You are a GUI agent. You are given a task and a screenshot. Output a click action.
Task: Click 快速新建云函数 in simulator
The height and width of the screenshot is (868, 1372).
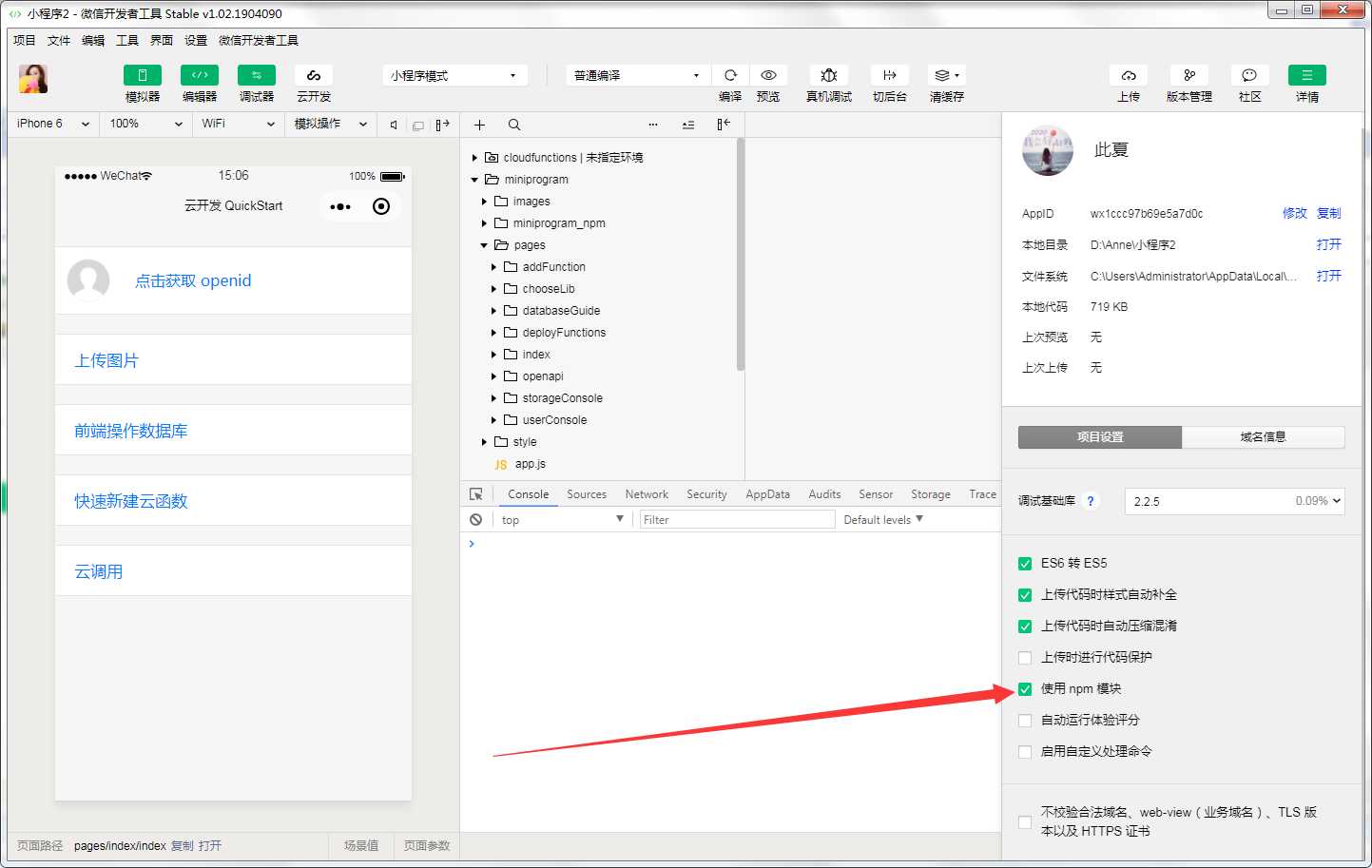131,501
